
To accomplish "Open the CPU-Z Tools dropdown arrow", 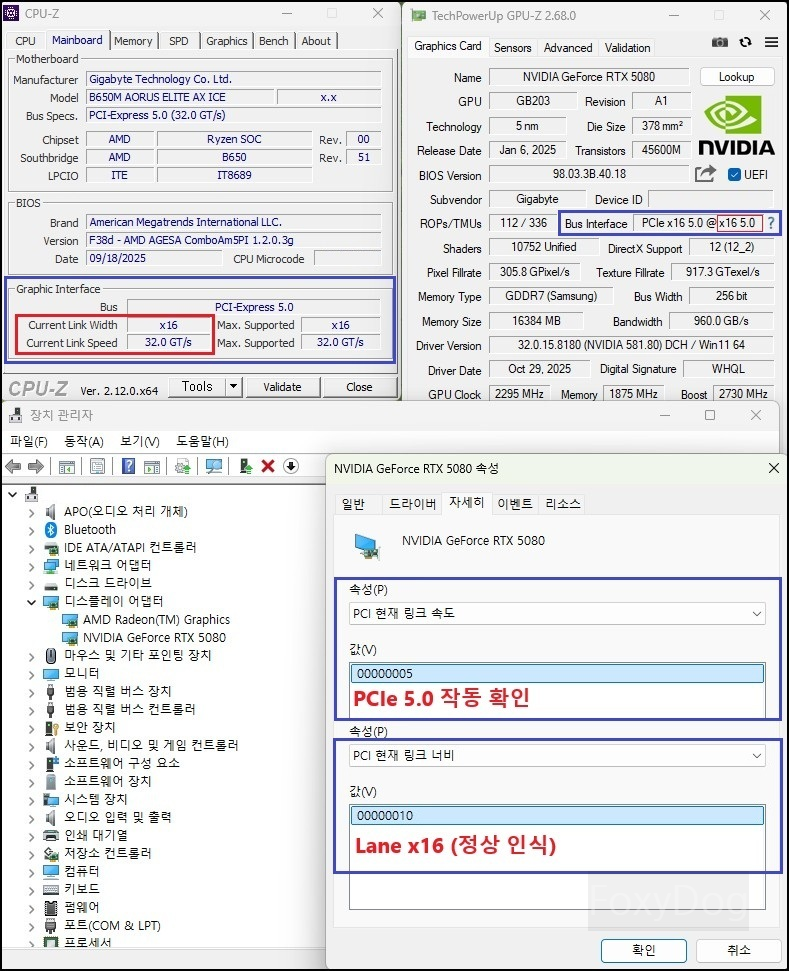I will 233,386.
